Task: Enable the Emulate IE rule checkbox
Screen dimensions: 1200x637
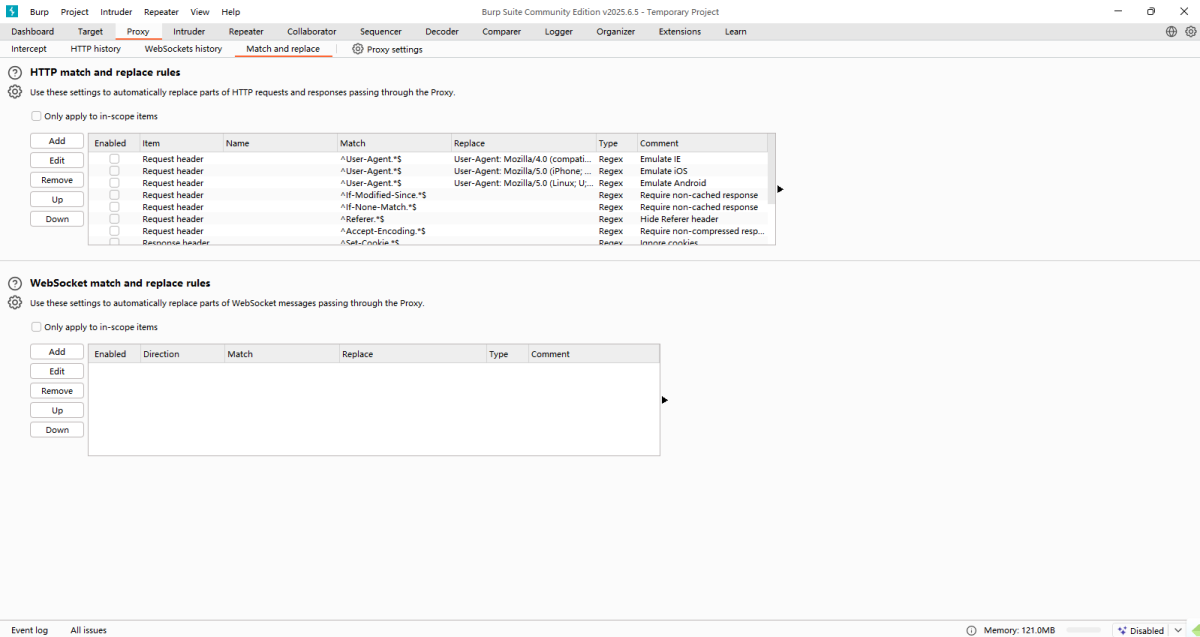Action: [115, 158]
